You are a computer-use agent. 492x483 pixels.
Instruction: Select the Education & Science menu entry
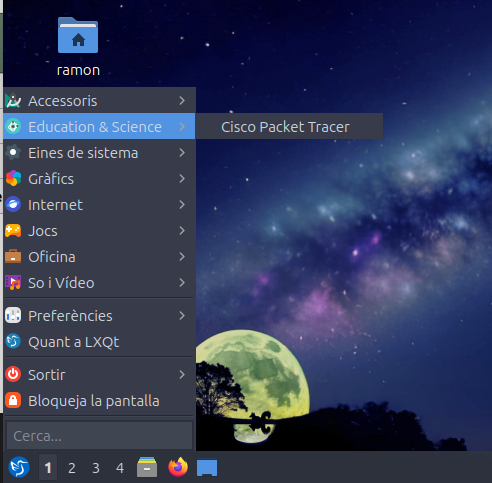[x=99, y=127]
